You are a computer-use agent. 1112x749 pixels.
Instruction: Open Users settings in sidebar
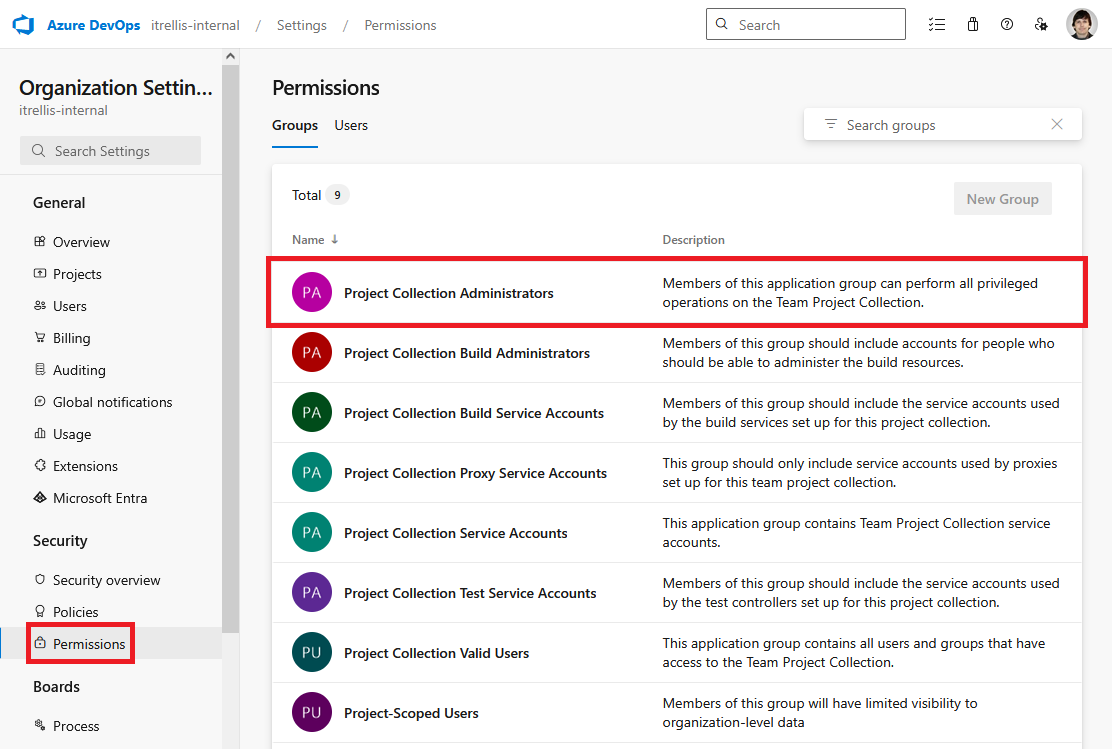[x=70, y=306]
